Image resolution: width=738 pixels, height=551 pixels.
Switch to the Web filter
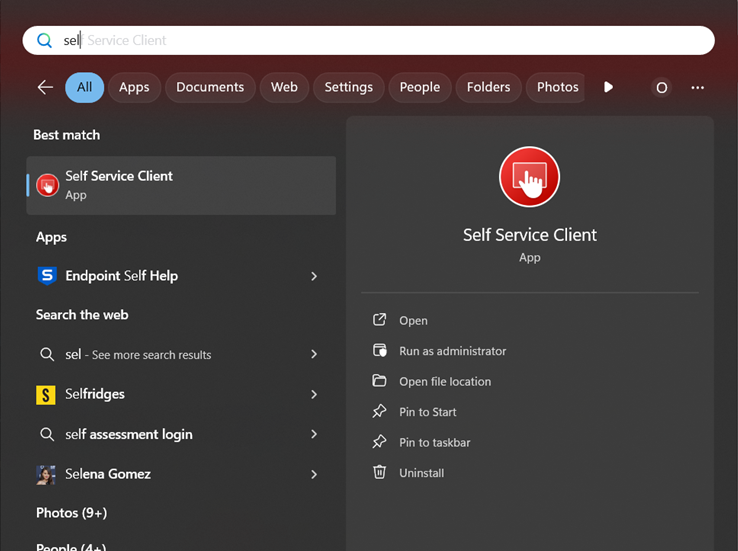(284, 87)
